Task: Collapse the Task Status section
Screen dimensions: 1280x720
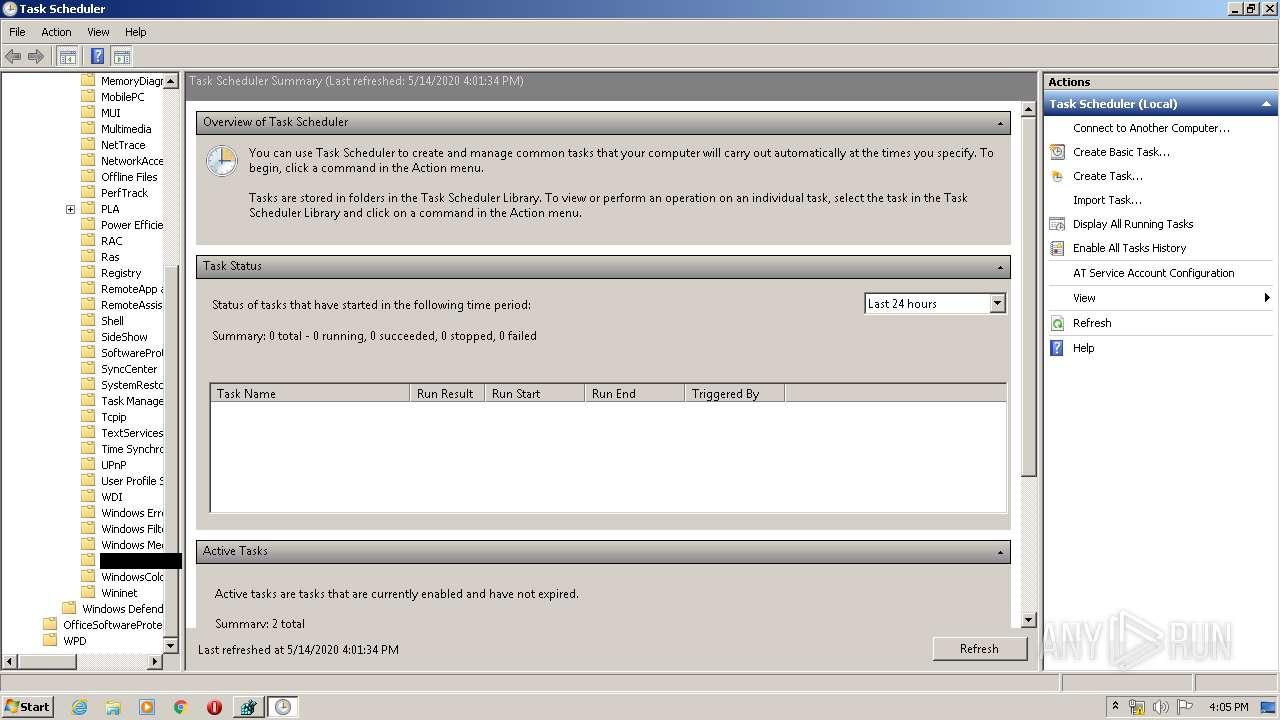Action: click(1000, 267)
